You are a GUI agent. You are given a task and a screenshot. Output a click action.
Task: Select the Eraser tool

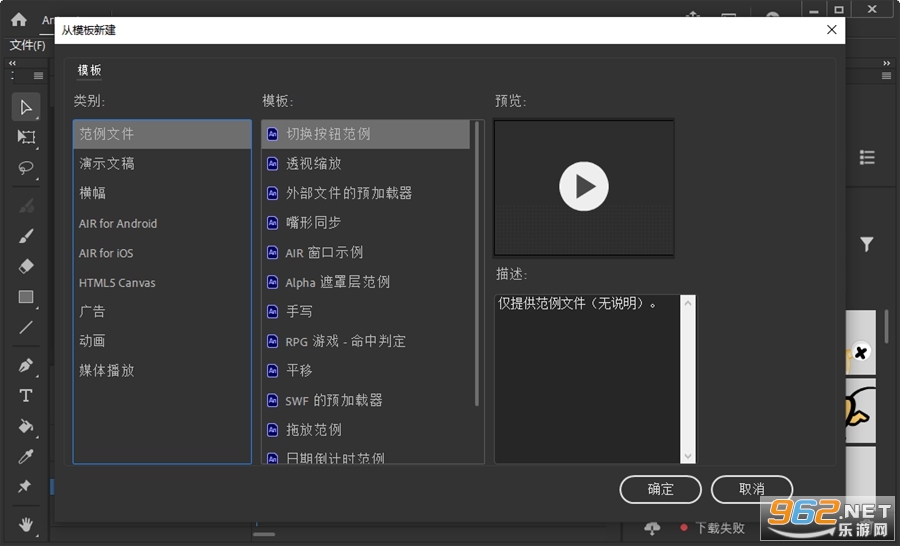coord(26,266)
